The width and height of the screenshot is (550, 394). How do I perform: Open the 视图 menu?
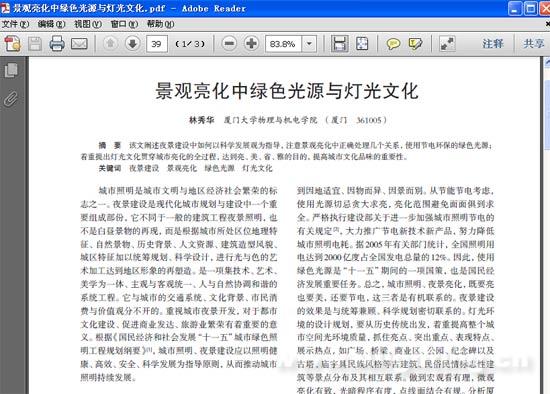point(88,24)
